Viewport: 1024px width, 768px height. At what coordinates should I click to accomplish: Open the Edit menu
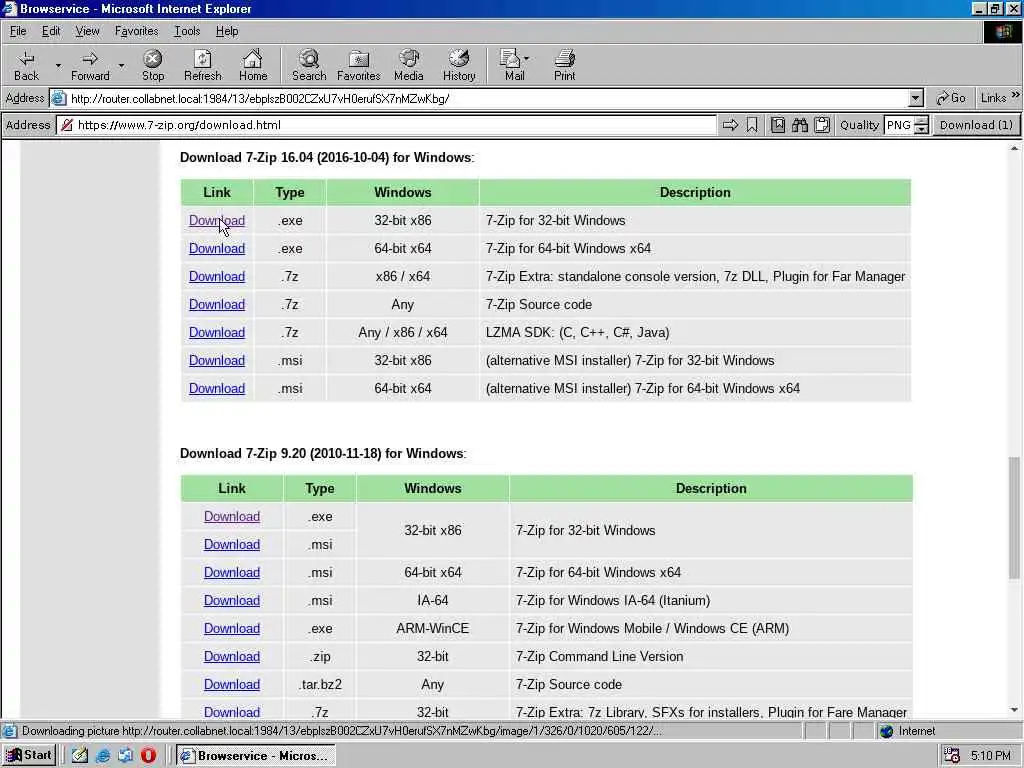(51, 31)
